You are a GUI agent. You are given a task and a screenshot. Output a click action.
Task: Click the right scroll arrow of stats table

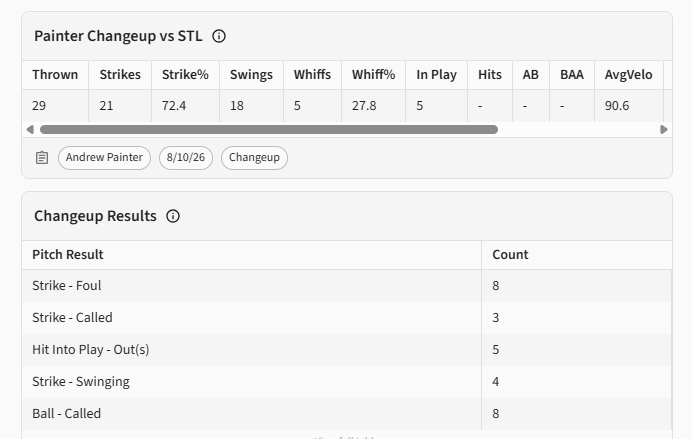[x=663, y=130]
